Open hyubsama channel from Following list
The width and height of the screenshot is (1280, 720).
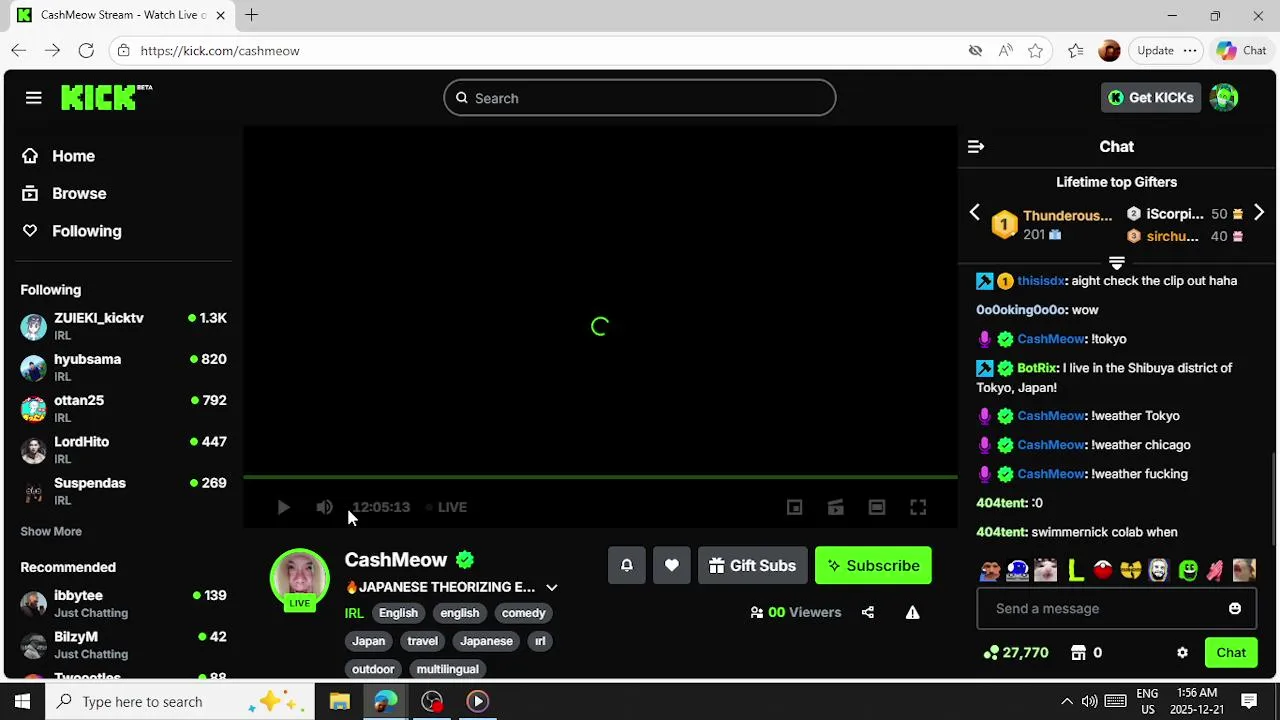point(125,367)
